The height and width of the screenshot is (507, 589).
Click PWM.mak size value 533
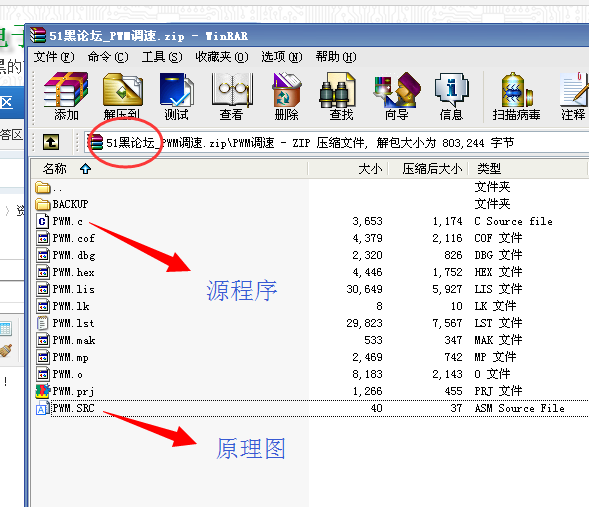point(373,340)
